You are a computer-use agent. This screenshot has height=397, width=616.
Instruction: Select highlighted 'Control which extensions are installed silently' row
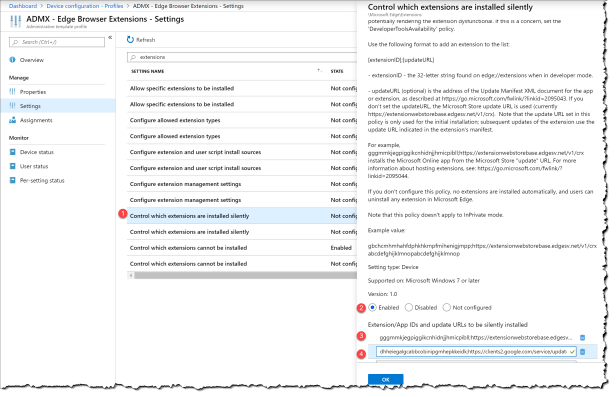(x=242, y=216)
